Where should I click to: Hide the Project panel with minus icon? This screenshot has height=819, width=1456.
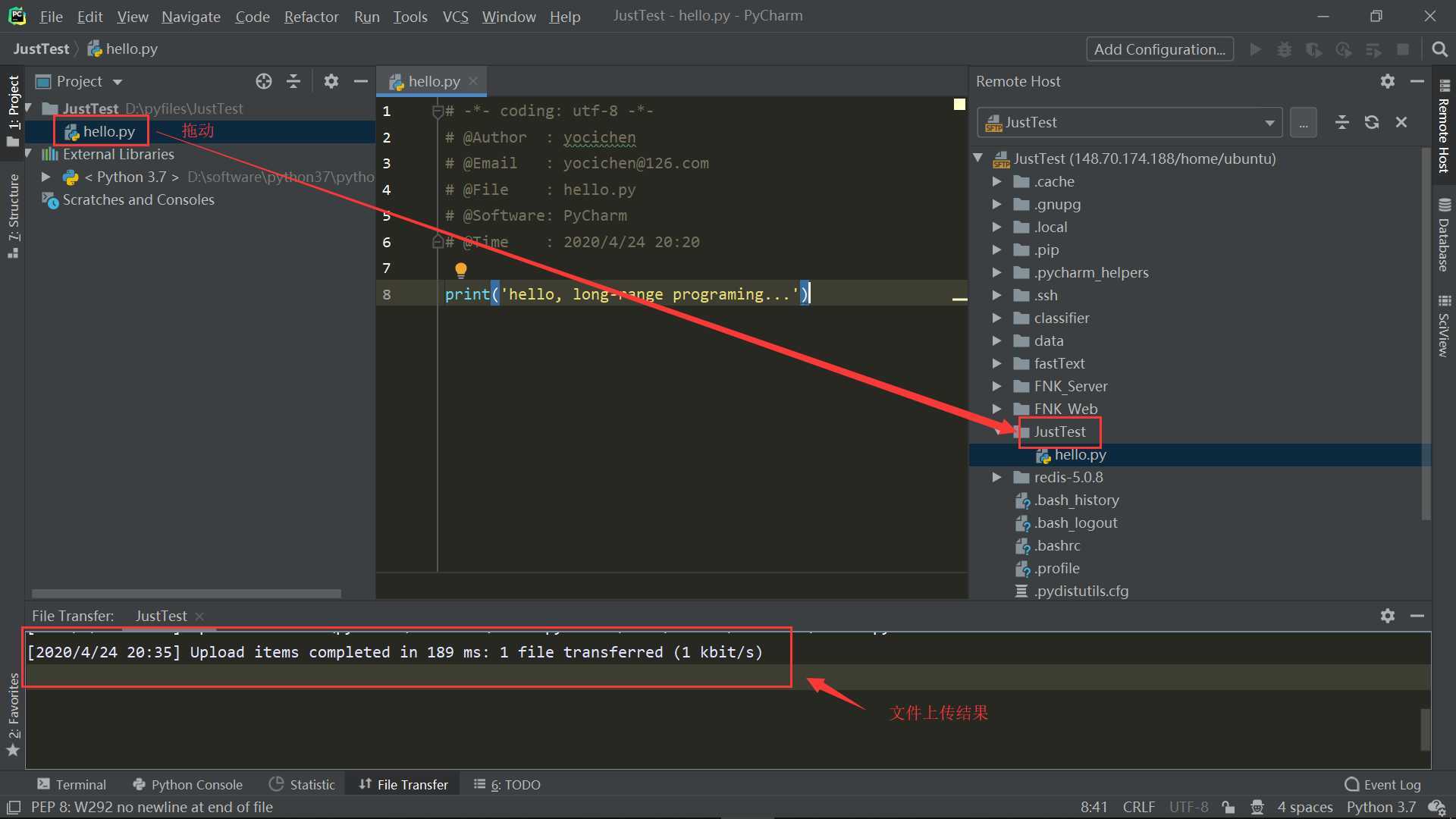point(361,81)
